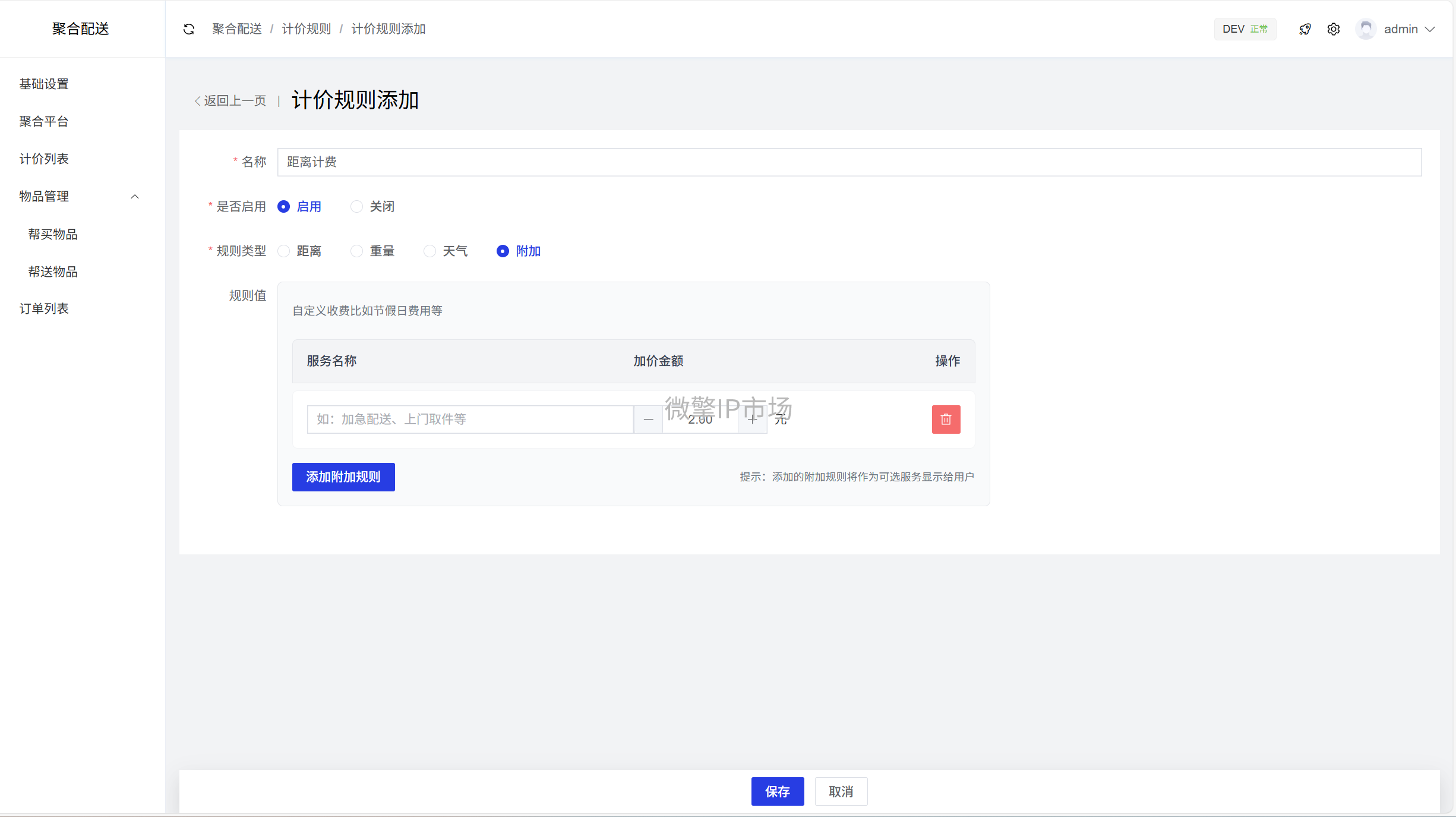Pick the 重量 rule type radio

(x=356, y=251)
